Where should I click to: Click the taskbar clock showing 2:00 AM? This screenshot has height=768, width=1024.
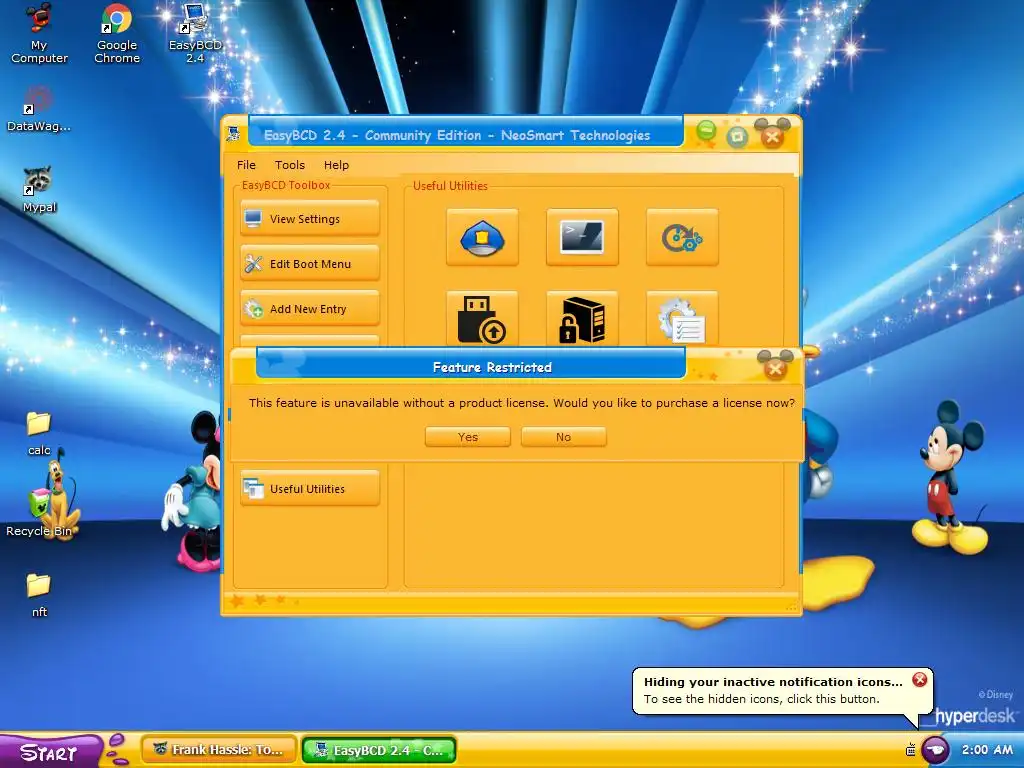[987, 750]
